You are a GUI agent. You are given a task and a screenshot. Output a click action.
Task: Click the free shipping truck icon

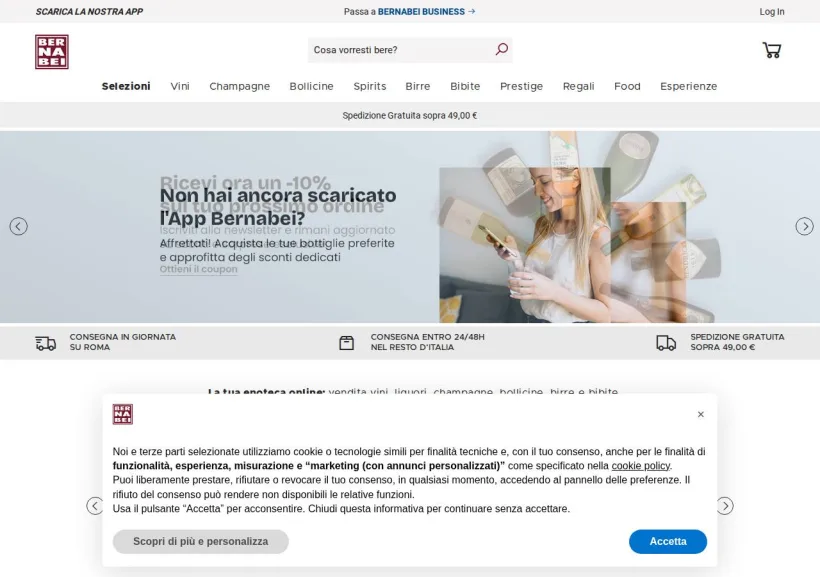(666, 343)
